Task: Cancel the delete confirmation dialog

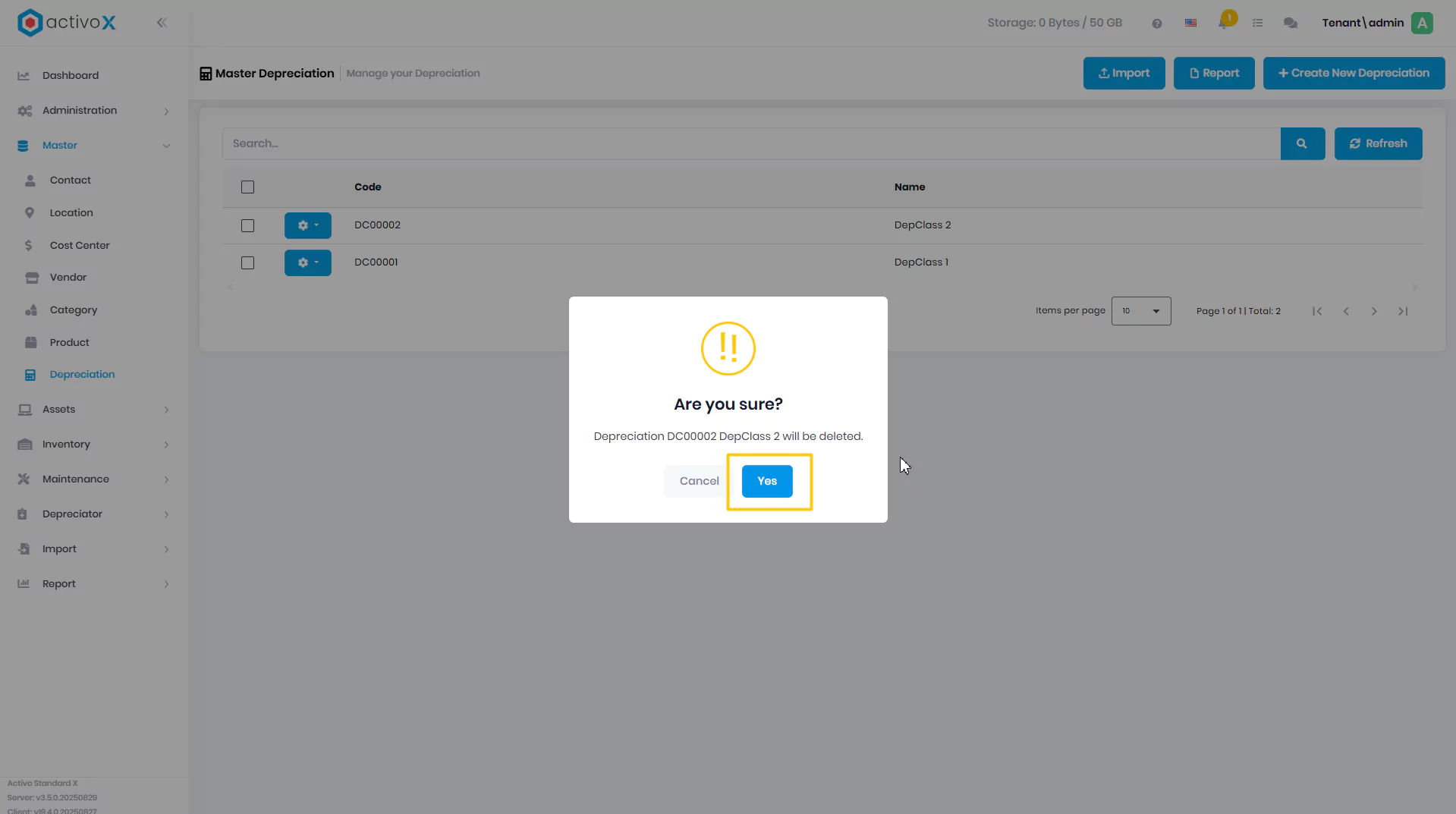Action: point(699,481)
